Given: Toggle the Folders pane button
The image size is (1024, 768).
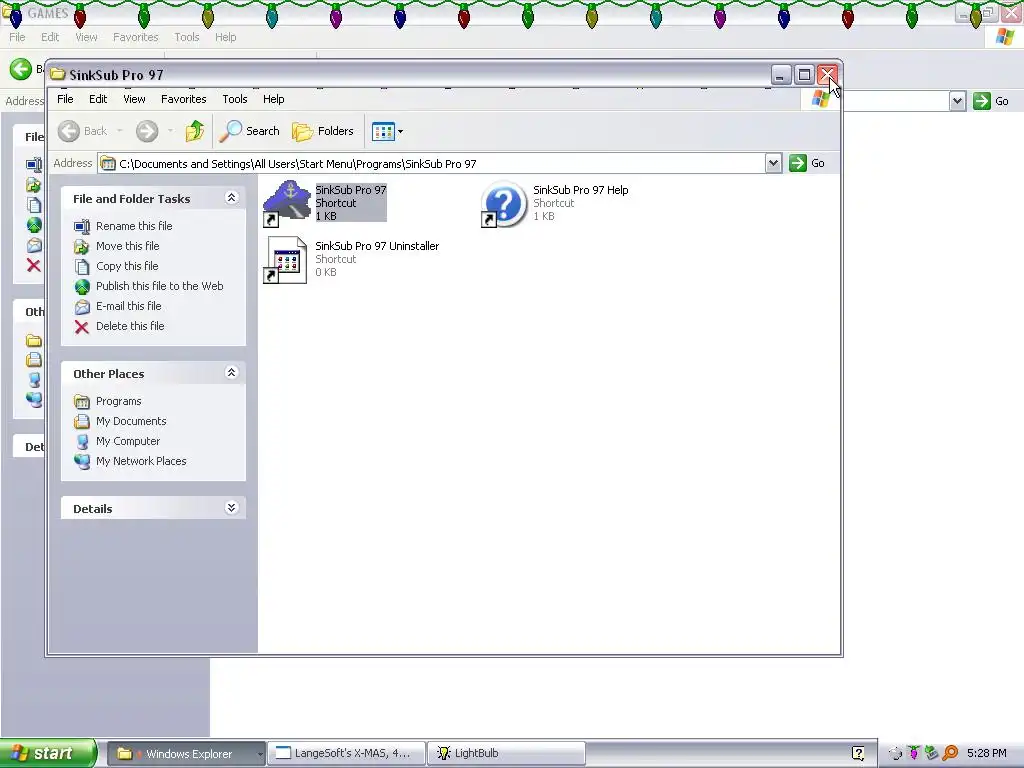Looking at the screenshot, I should [x=323, y=131].
